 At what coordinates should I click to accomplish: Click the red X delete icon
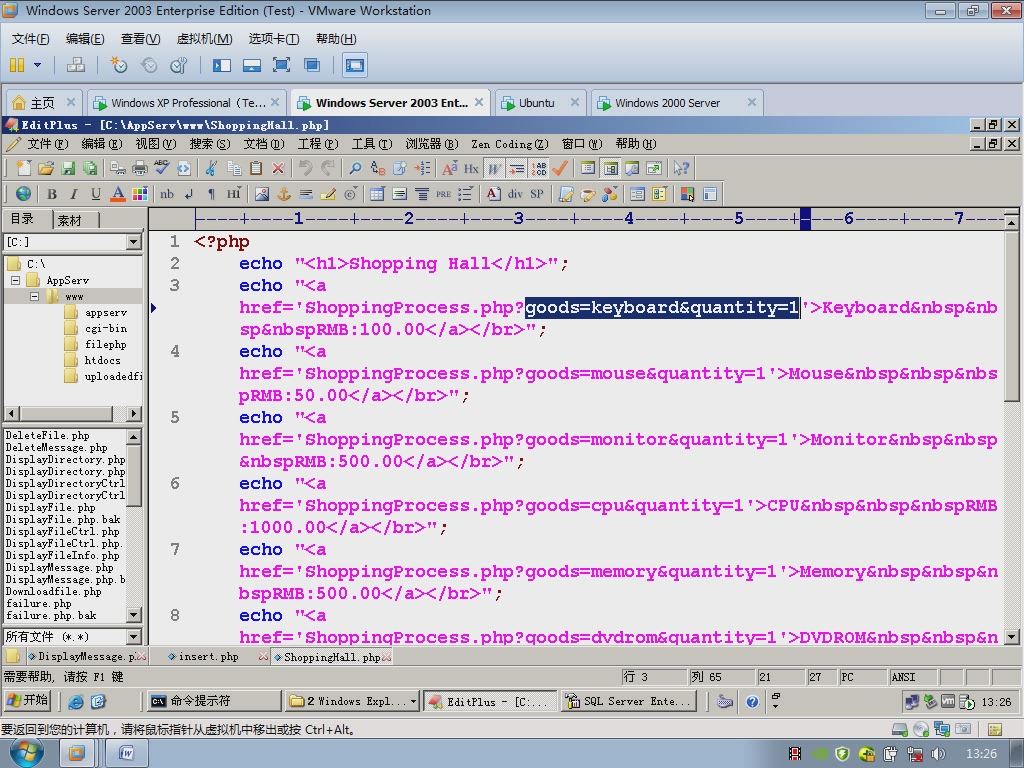278,168
